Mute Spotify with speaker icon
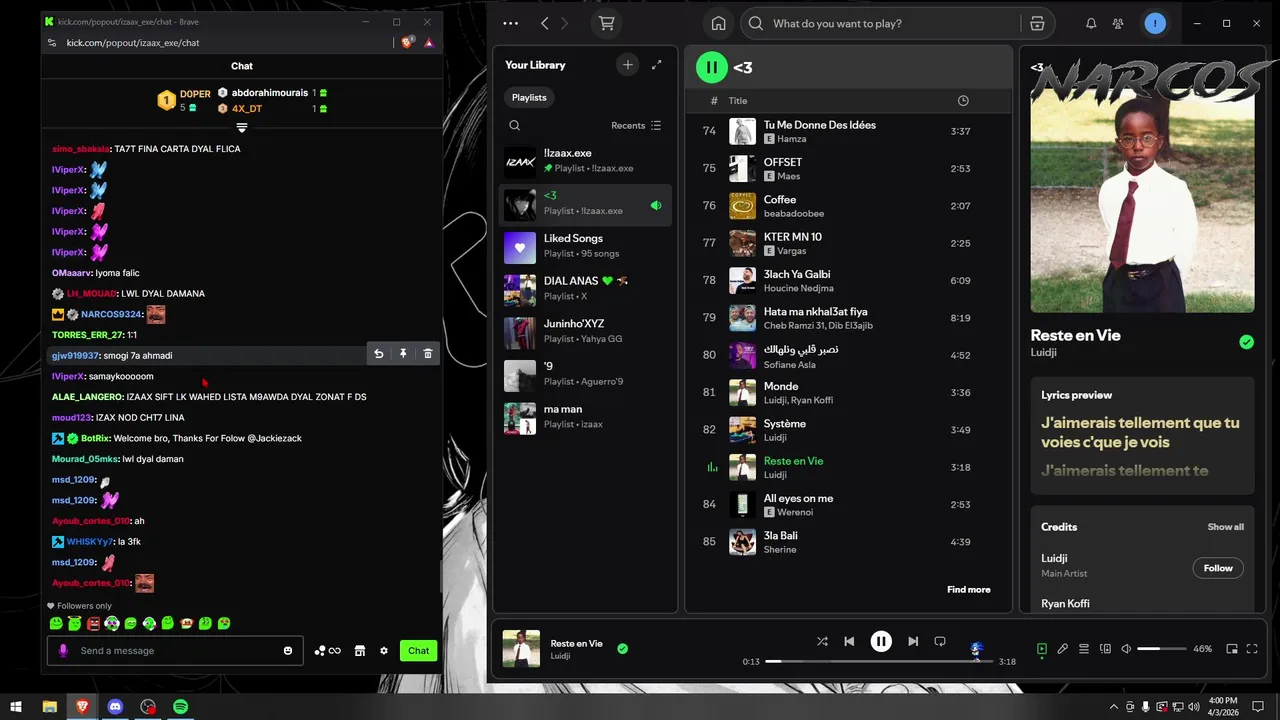This screenshot has width=1280, height=720. [x=1126, y=649]
